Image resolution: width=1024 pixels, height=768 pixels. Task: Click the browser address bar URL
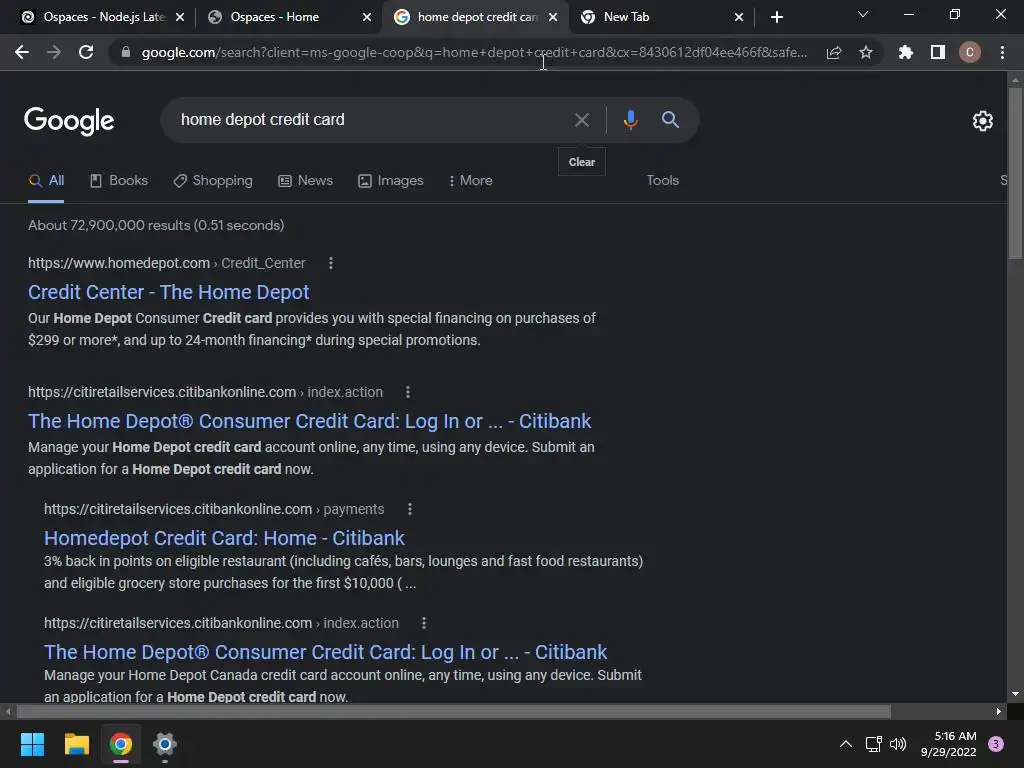click(x=474, y=52)
